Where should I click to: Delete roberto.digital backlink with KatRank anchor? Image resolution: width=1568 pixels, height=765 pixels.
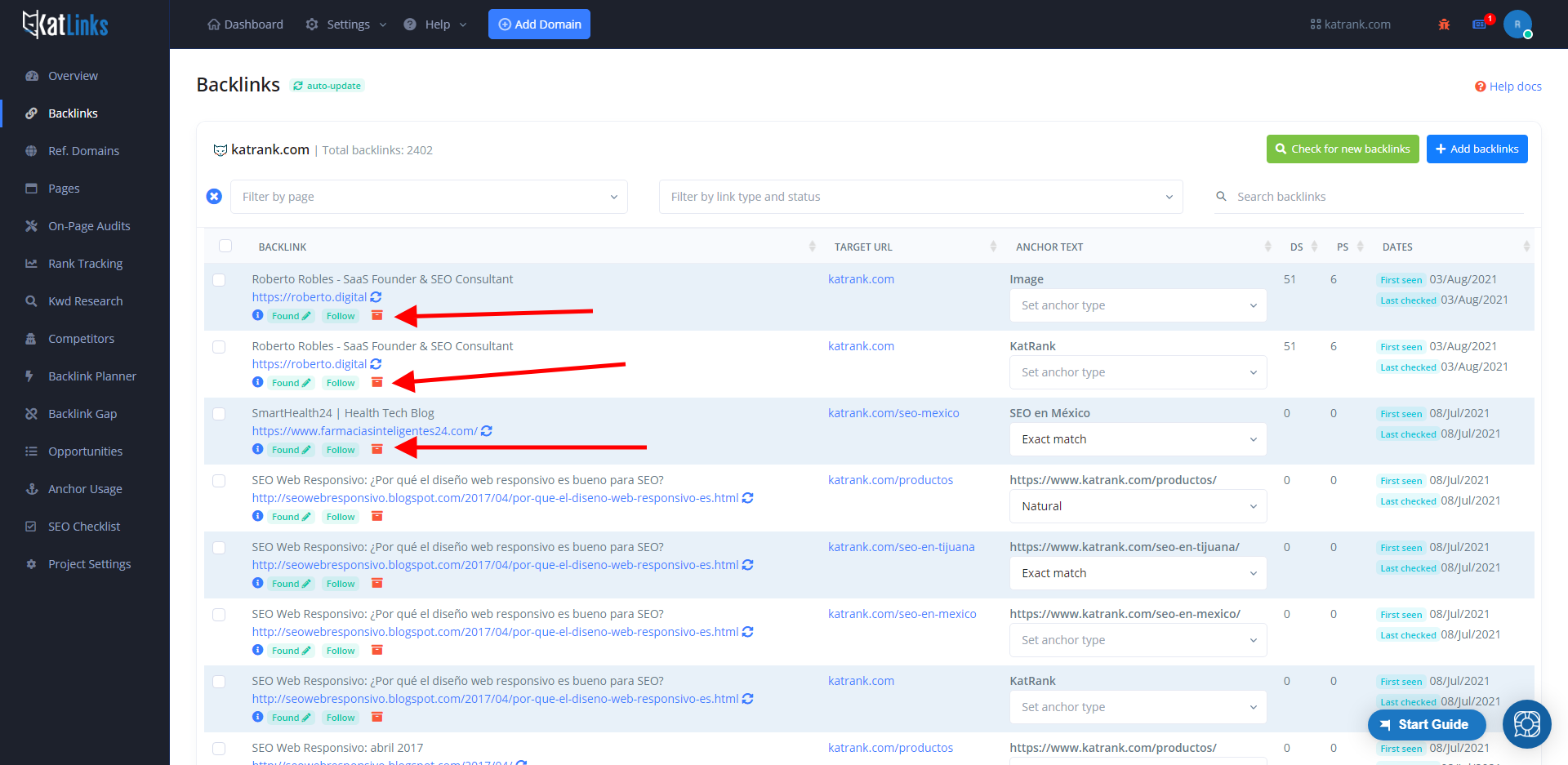(x=377, y=382)
